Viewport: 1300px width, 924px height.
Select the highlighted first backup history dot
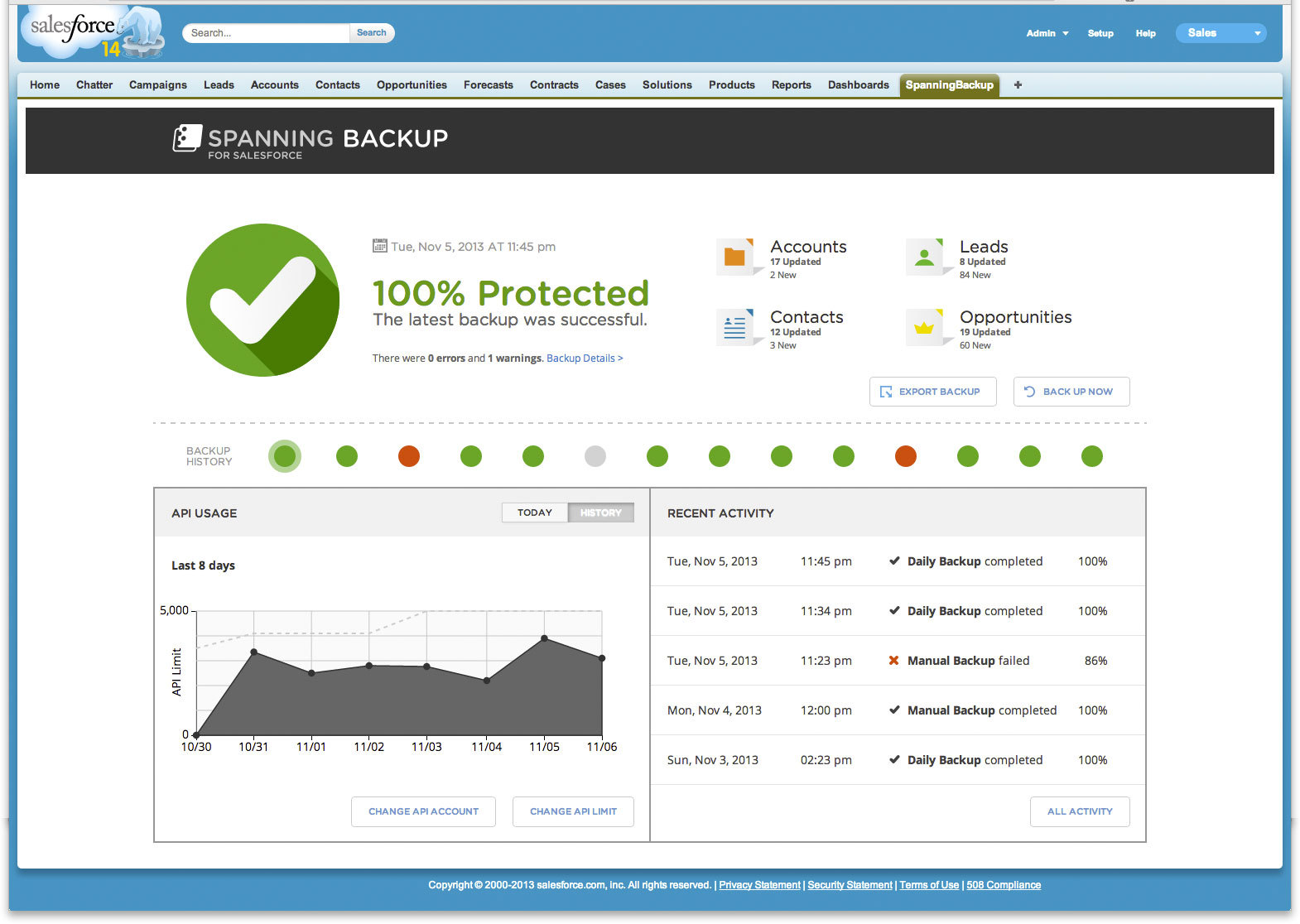click(285, 456)
